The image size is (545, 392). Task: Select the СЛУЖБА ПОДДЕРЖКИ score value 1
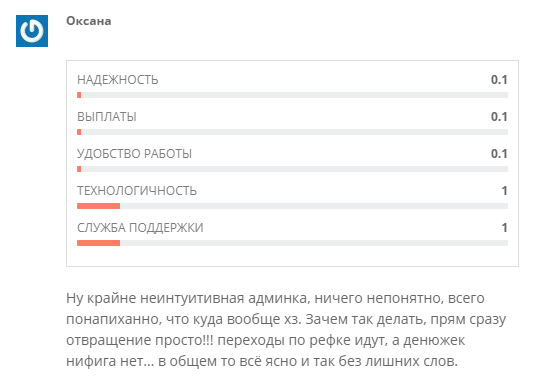(504, 228)
